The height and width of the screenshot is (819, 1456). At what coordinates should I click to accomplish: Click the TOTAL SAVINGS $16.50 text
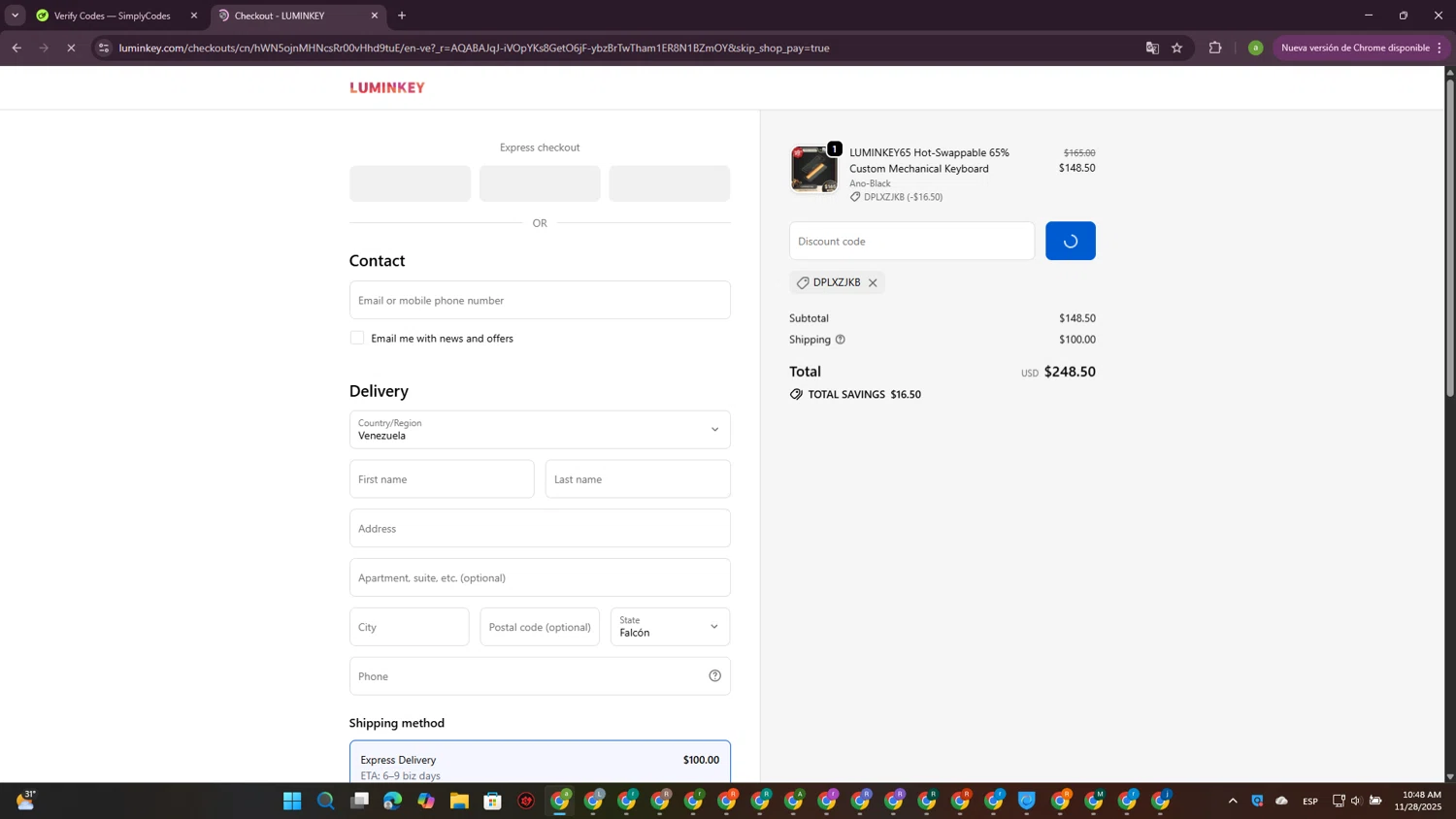coord(864,394)
